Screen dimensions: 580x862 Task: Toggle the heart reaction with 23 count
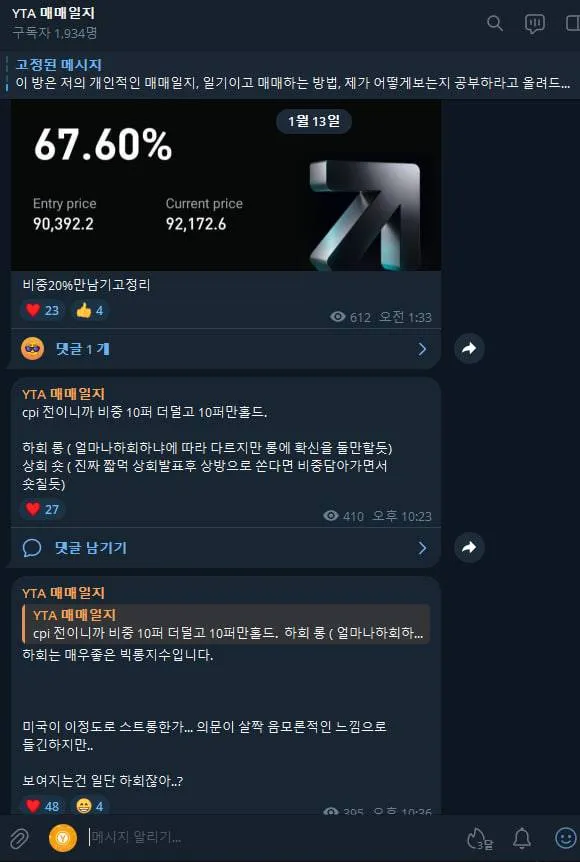42,311
